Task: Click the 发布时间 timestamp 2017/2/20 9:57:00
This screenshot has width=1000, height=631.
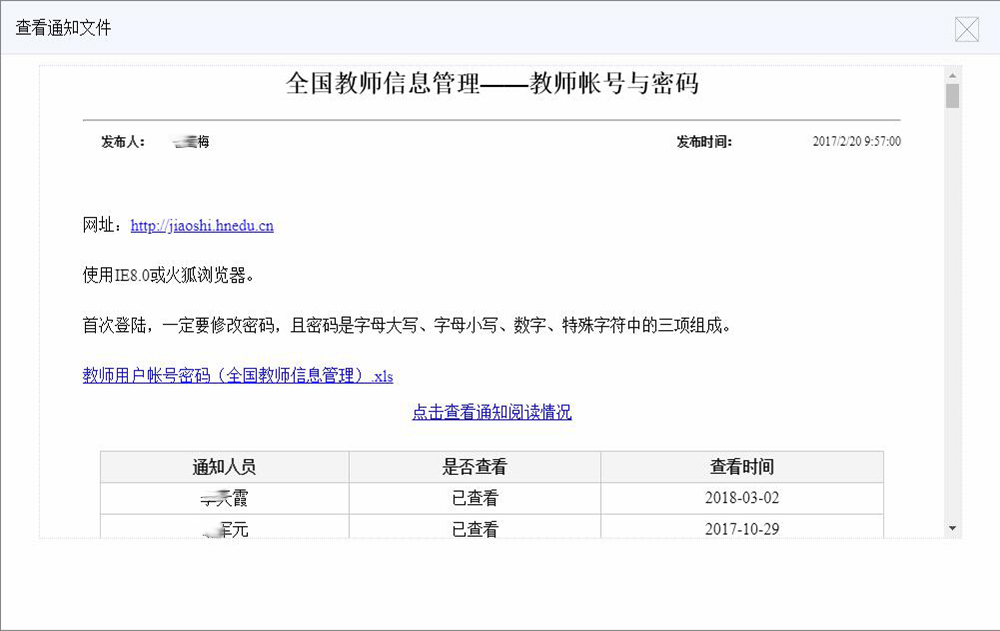Action: (856, 142)
